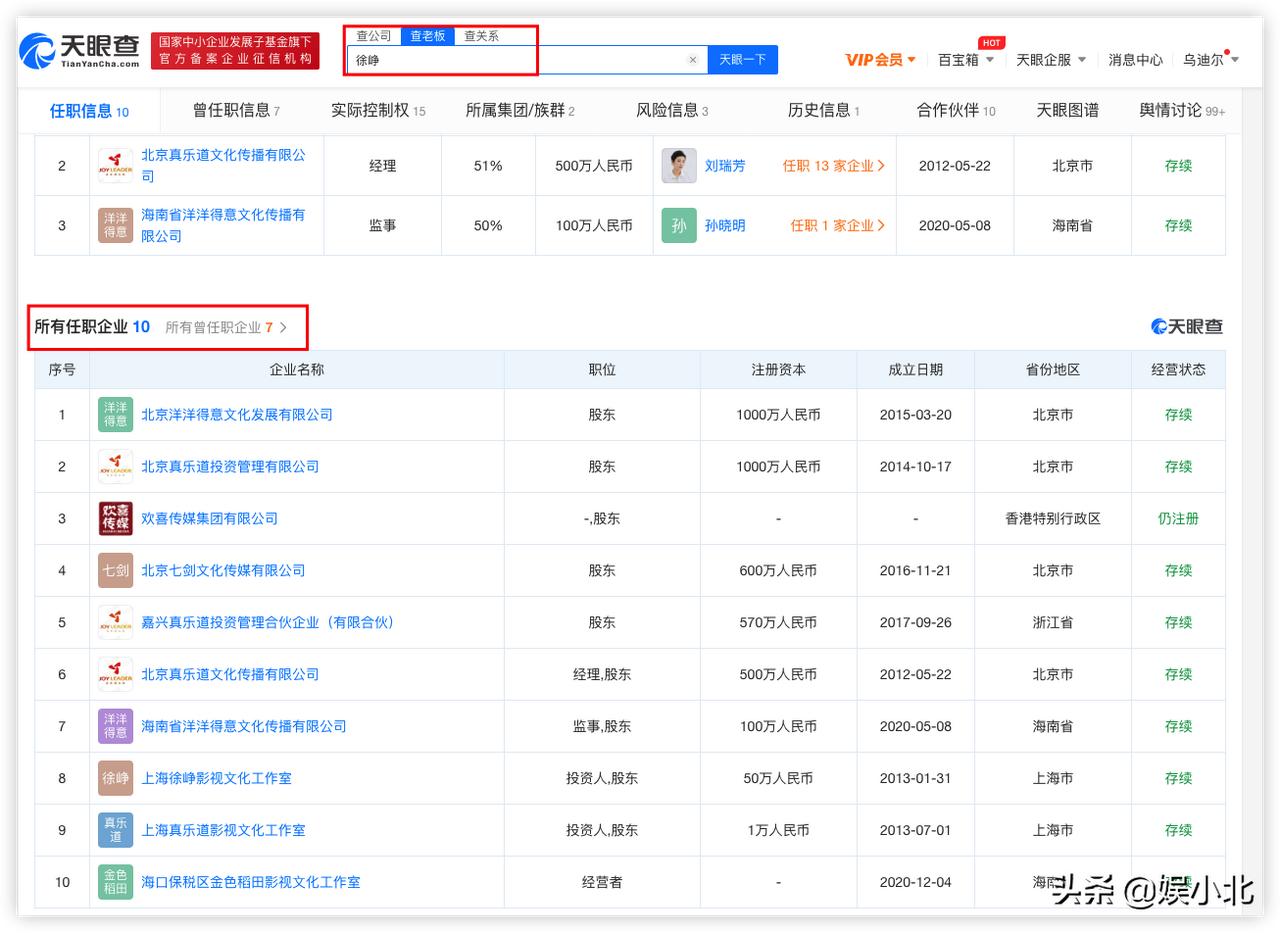This screenshot has width=1280, height=933.
Task: Open 金色稻田 studio logo icon
Action: click(x=115, y=882)
